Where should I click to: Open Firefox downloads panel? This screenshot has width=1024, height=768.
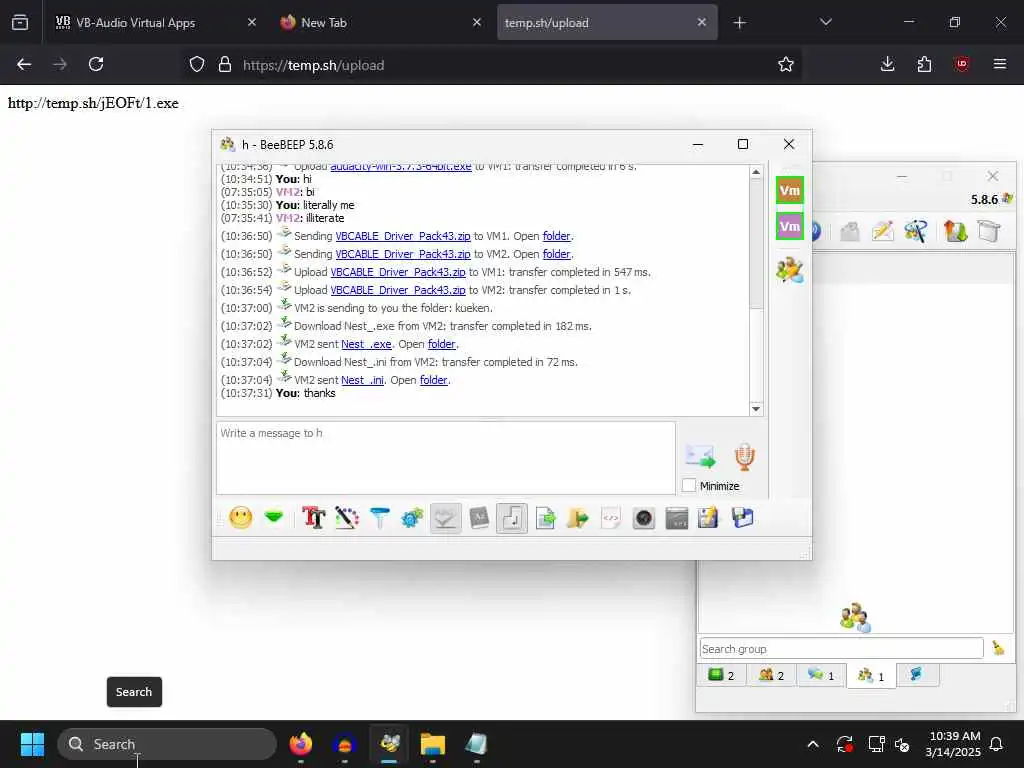(x=887, y=64)
